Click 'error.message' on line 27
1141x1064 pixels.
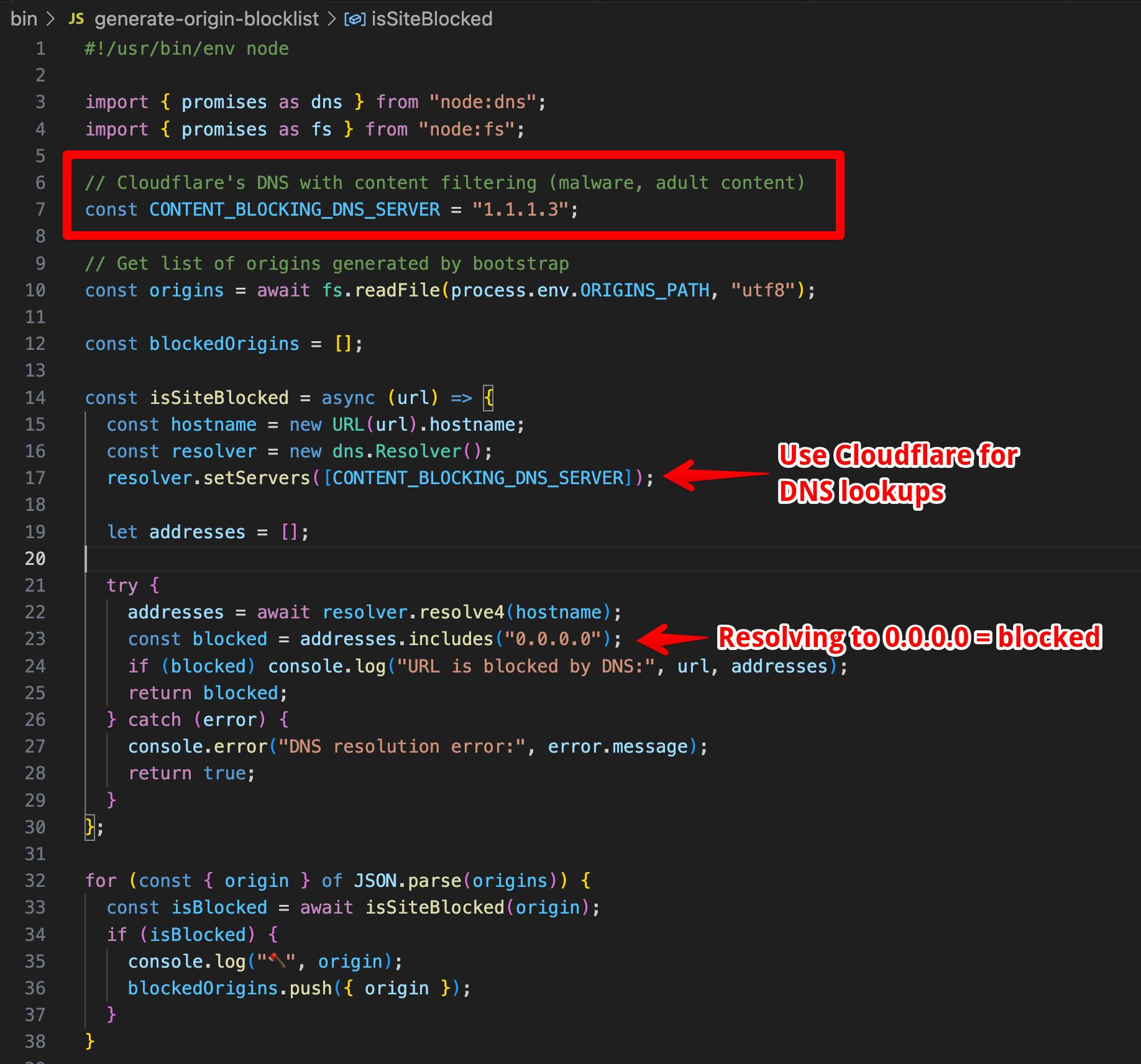tap(618, 746)
